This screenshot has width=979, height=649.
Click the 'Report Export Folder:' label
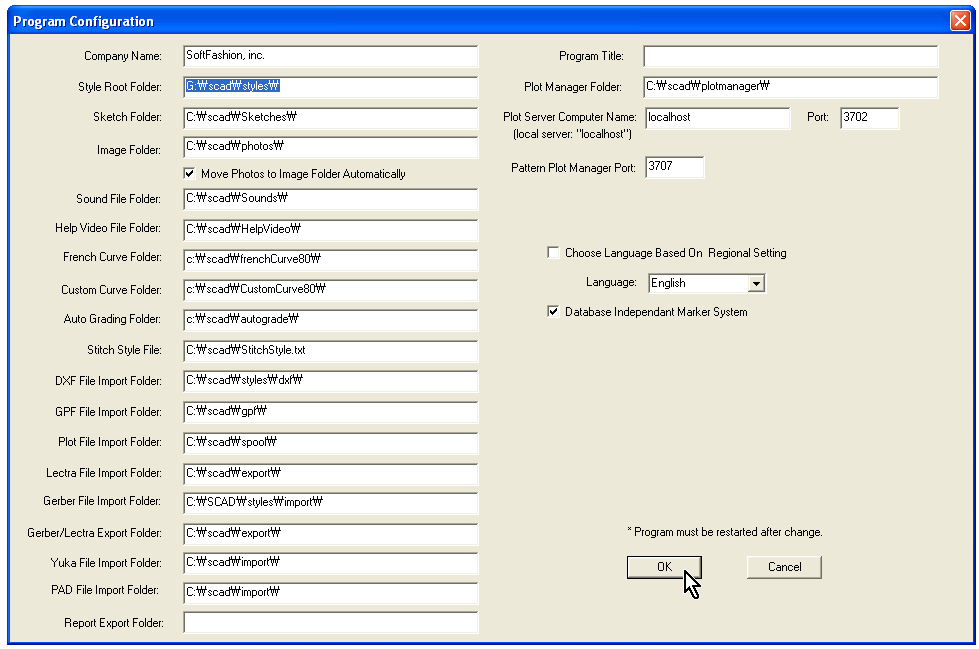click(x=114, y=623)
